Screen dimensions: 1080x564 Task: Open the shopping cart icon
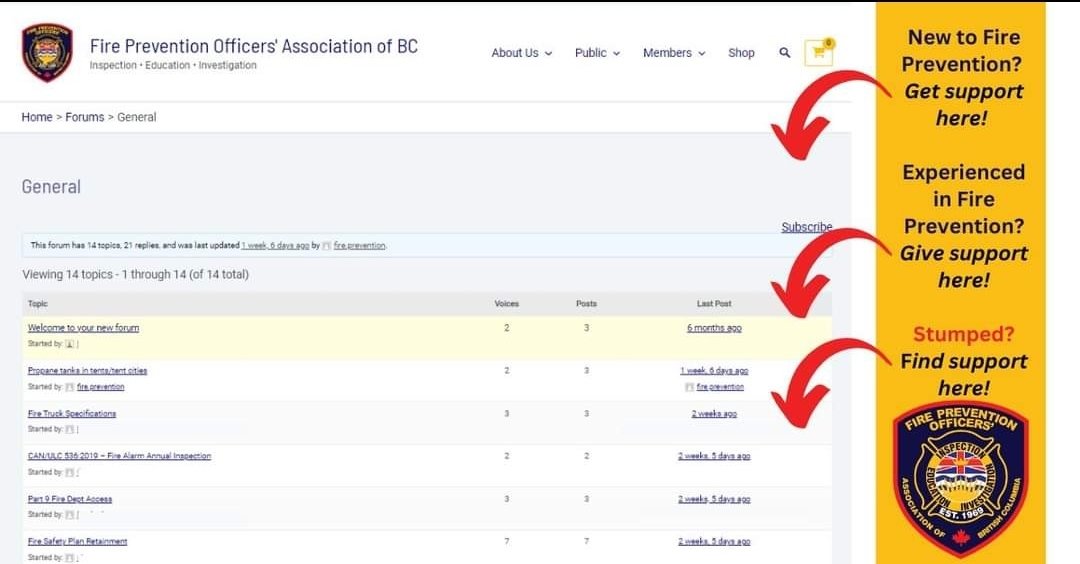[818, 52]
